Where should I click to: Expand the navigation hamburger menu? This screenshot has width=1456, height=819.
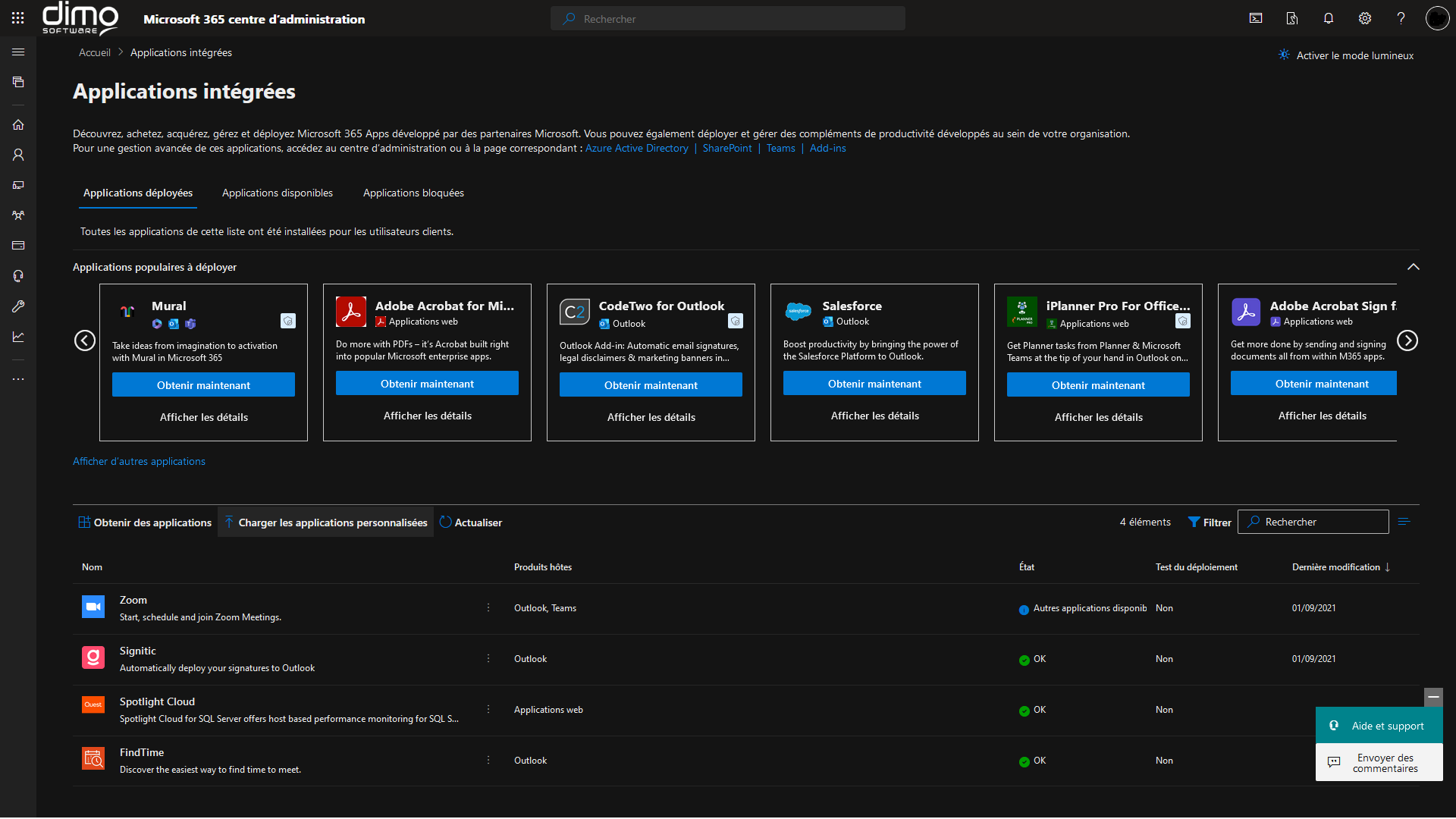(x=18, y=52)
